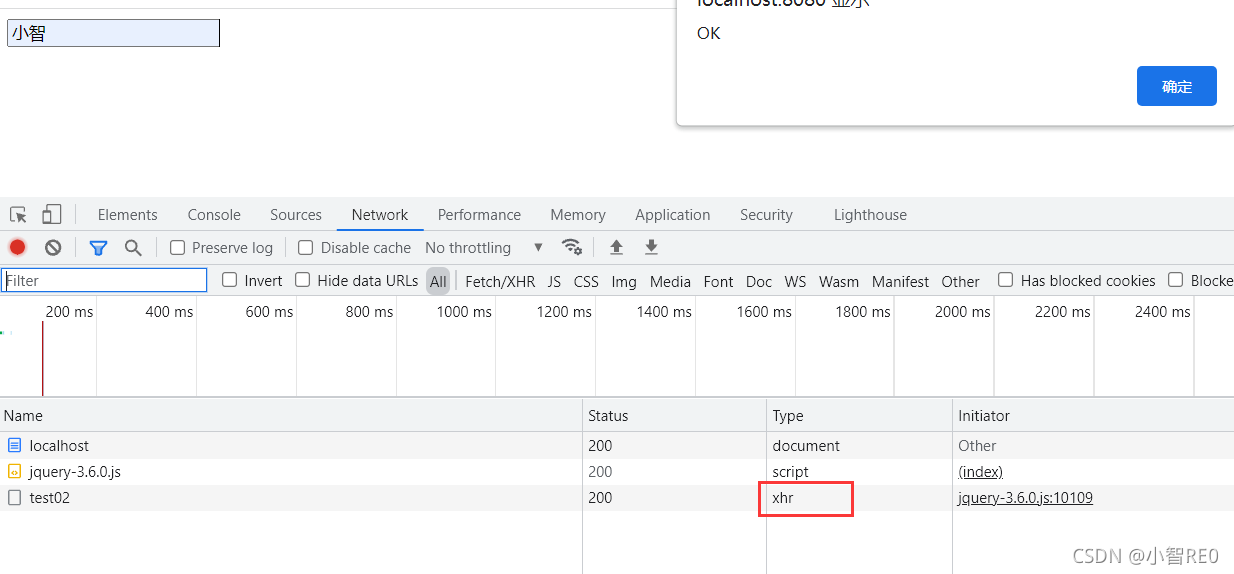
Task: Filter requests by Doc
Action: [759, 282]
